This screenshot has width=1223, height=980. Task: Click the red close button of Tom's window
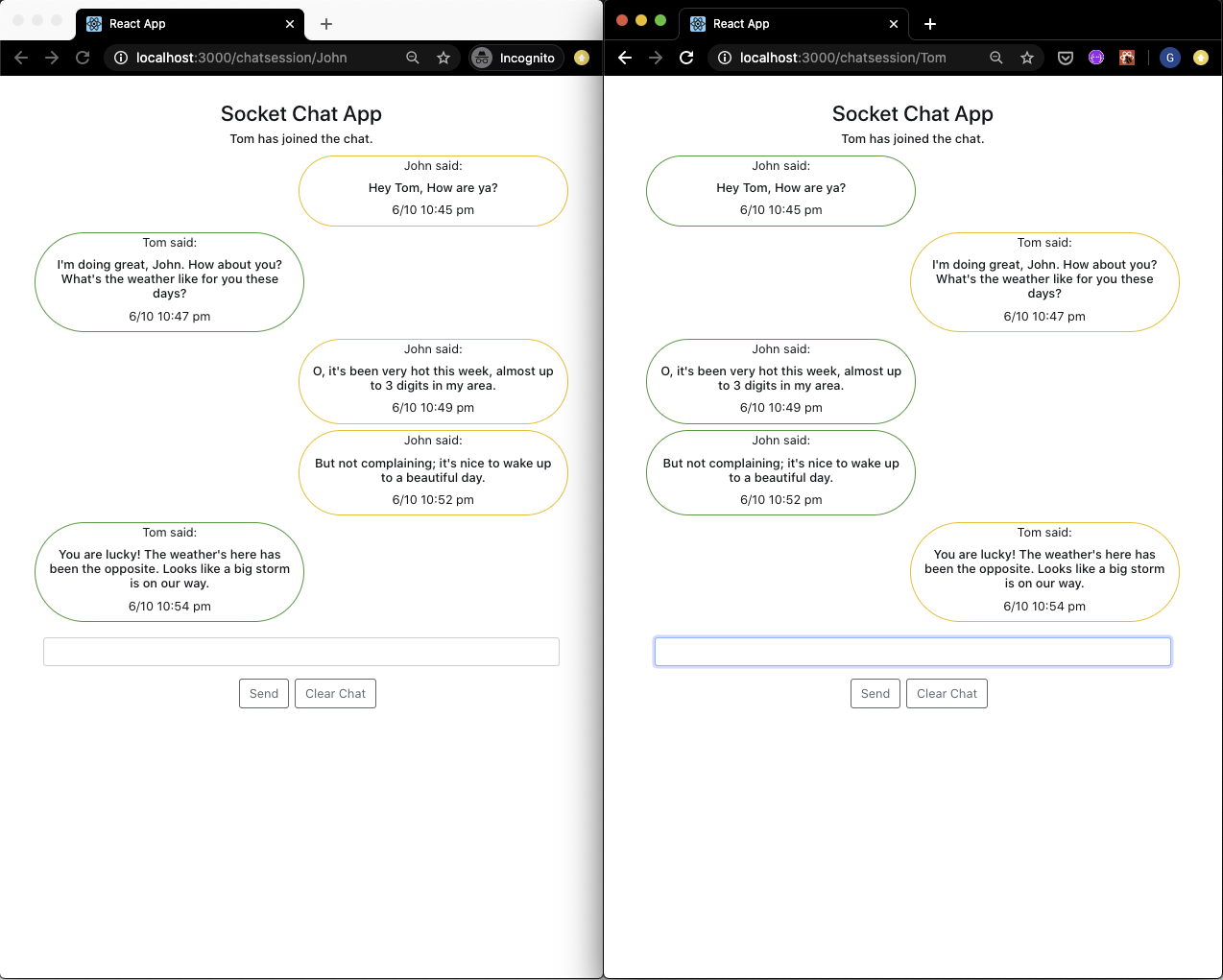[622, 20]
